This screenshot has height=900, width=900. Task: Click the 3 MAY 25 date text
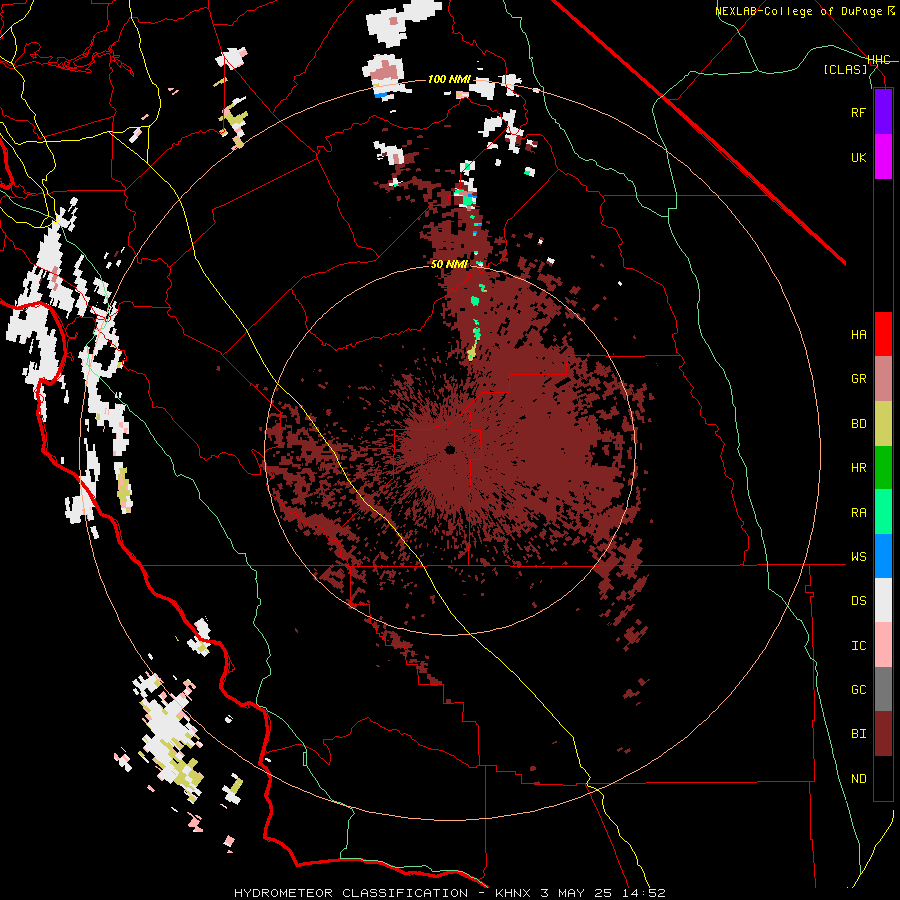576,893
